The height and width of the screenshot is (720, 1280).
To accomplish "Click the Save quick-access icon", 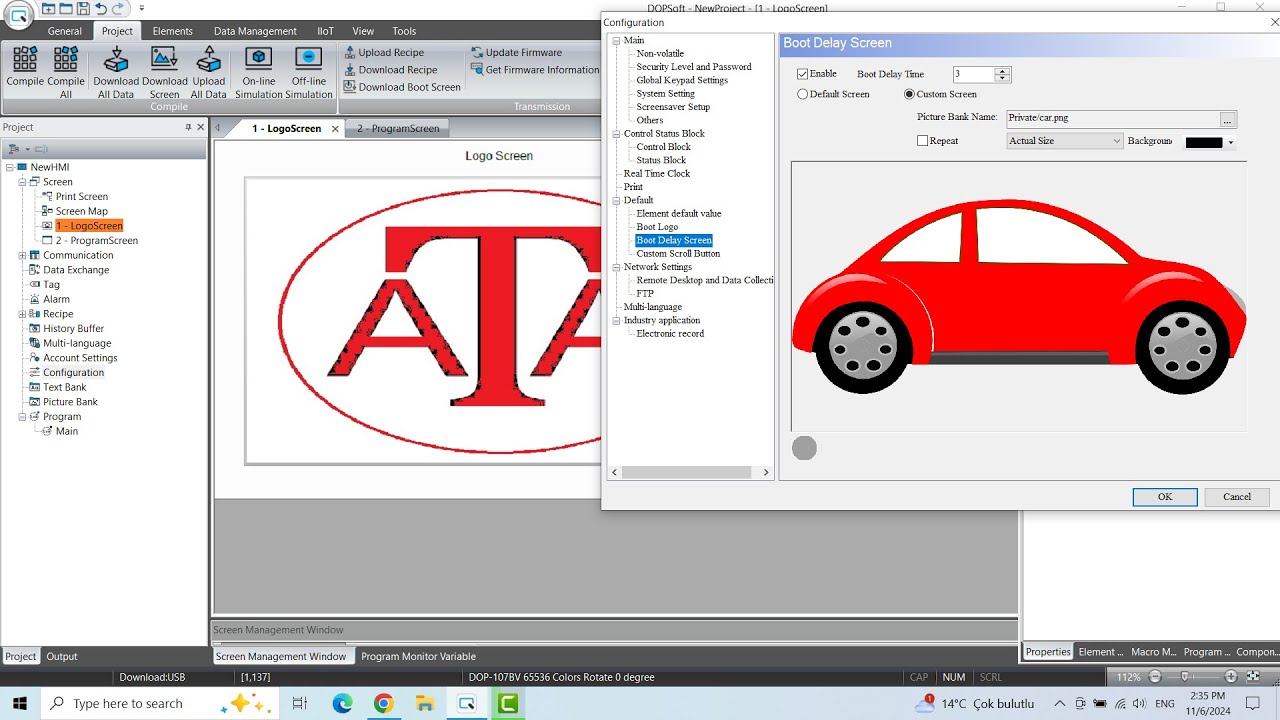I will [x=83, y=9].
